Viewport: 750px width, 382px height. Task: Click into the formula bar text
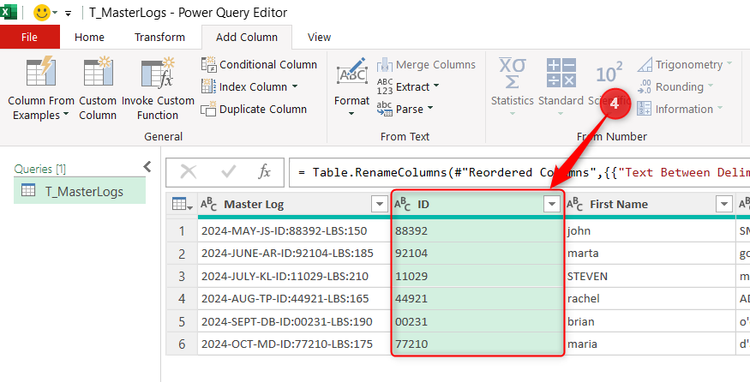519,172
